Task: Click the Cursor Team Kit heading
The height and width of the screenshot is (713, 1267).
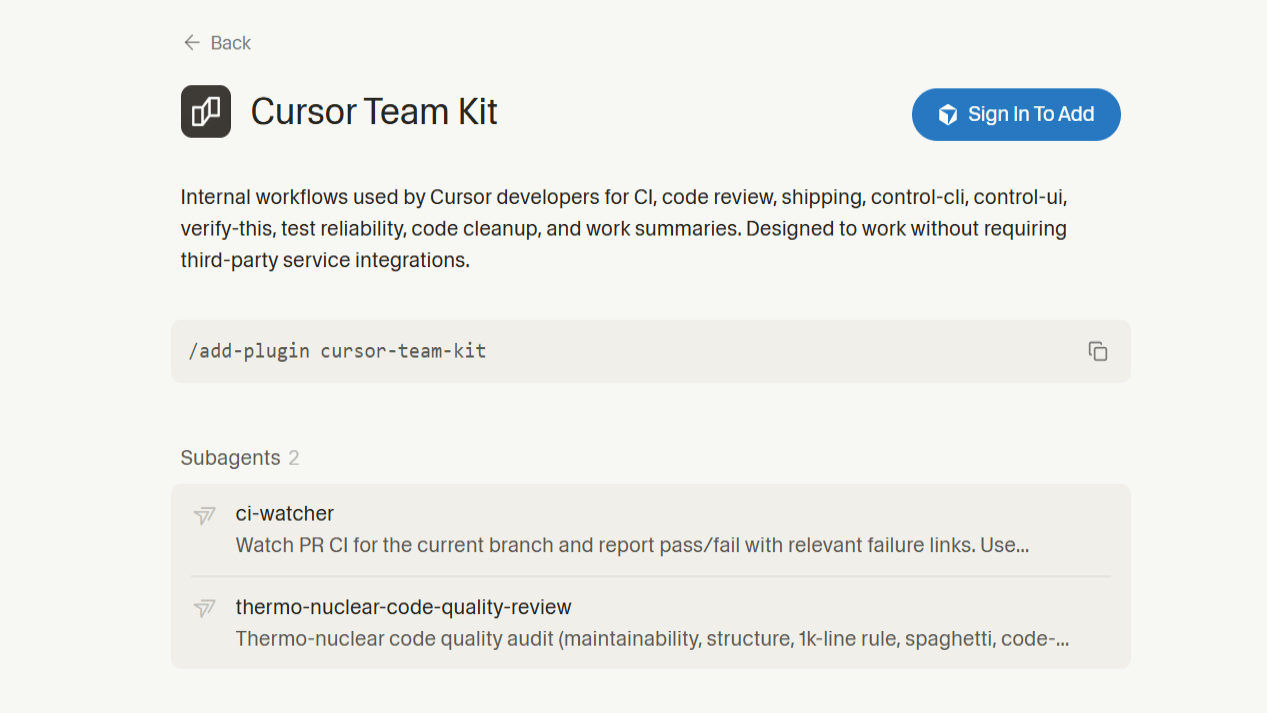Action: click(374, 111)
